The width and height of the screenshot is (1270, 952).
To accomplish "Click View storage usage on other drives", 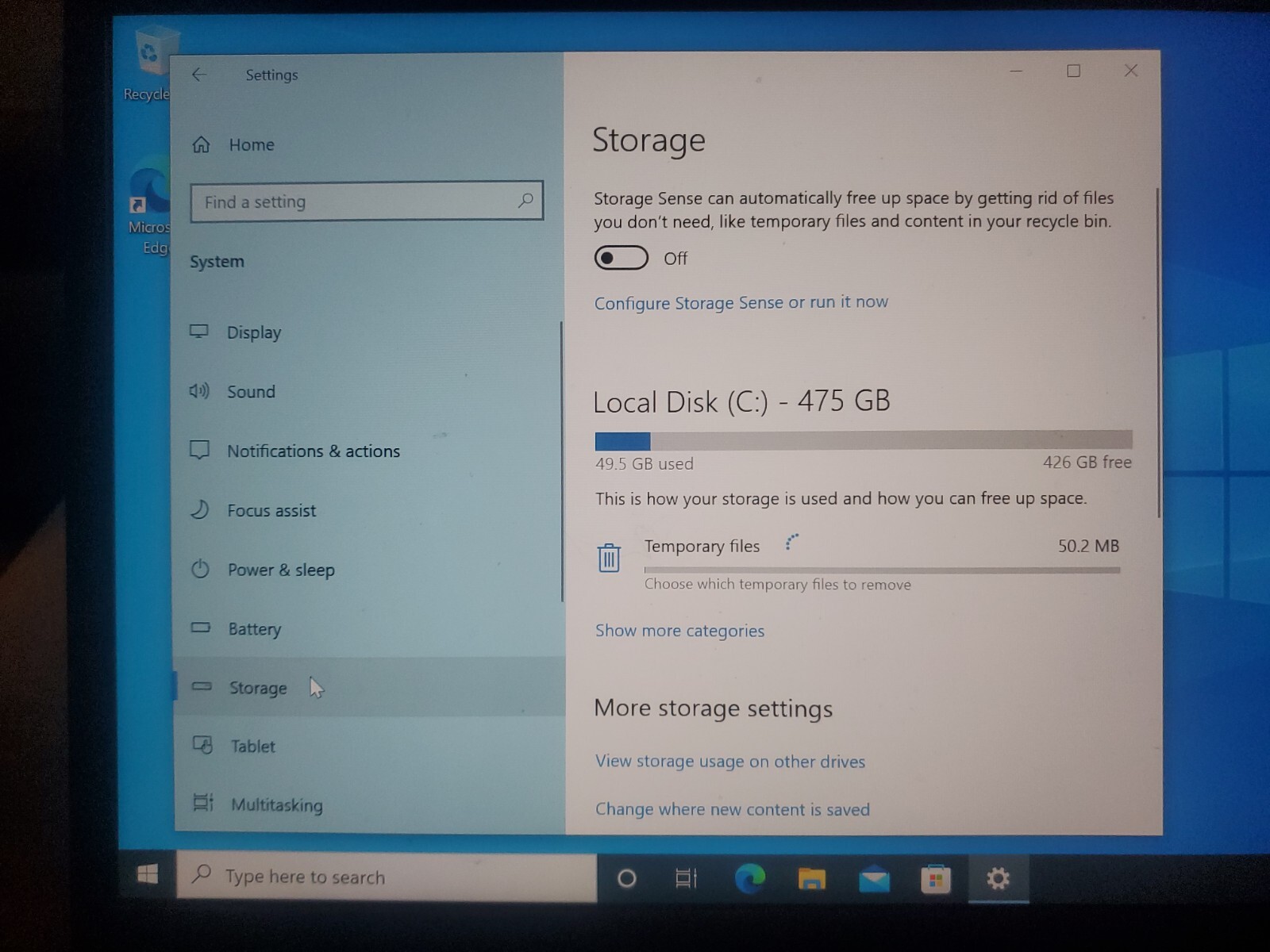I will [x=730, y=762].
